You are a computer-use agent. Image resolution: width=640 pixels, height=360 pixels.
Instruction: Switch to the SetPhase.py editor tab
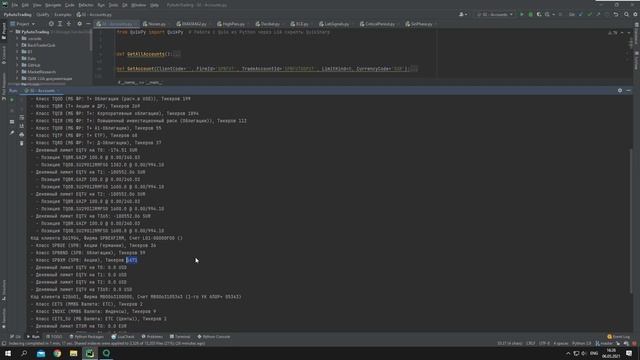point(419,24)
